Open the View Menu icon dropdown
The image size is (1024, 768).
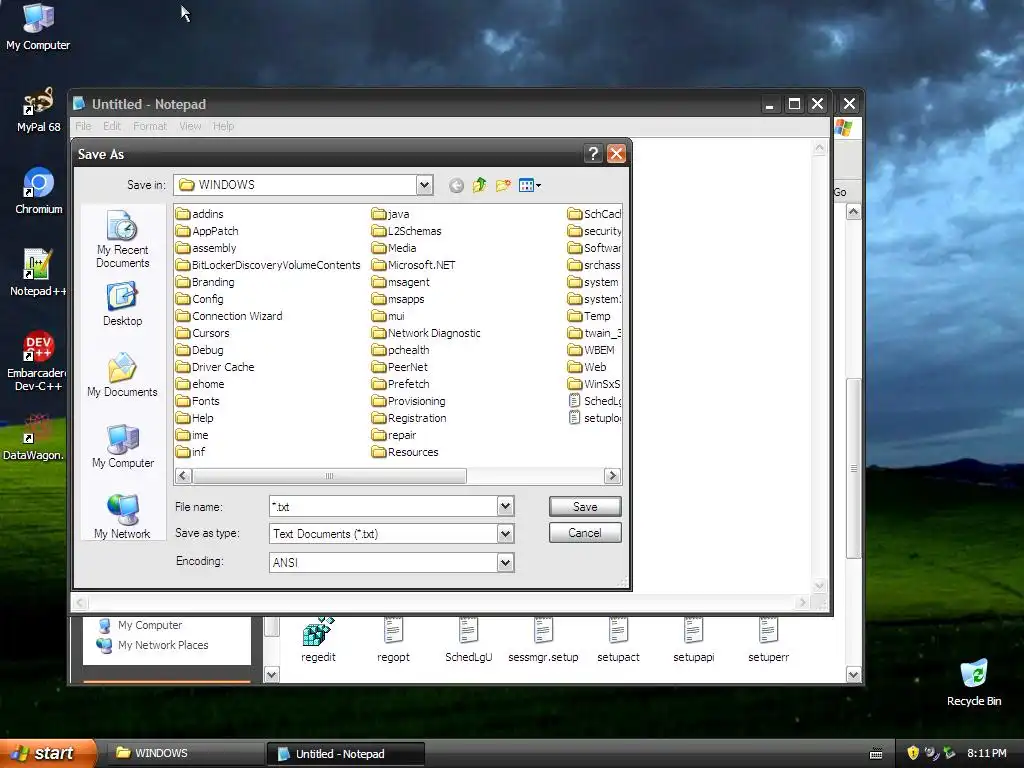[x=530, y=185]
